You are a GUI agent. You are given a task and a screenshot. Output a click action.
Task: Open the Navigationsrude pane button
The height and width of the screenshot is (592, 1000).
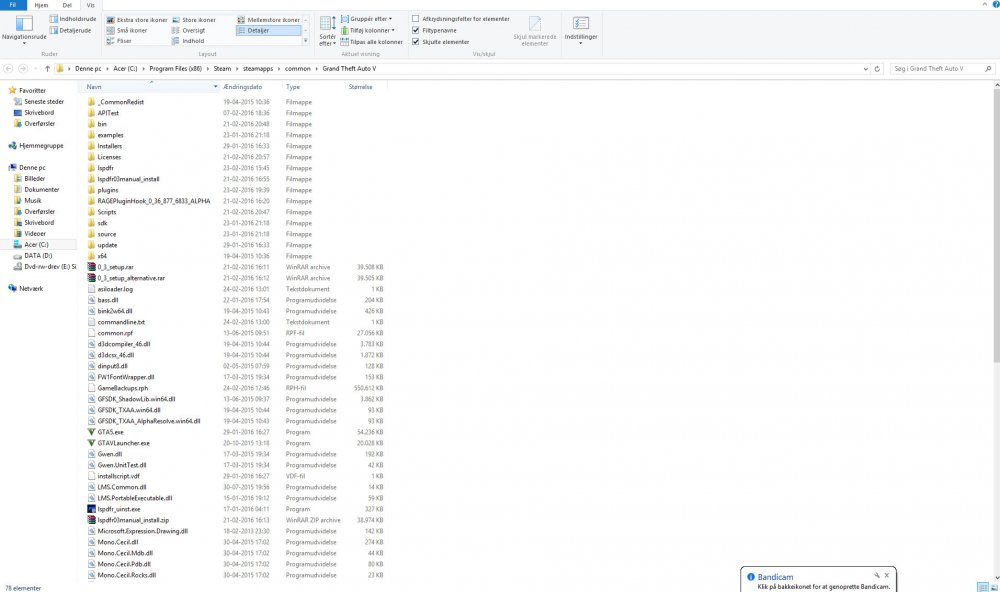tap(24, 29)
